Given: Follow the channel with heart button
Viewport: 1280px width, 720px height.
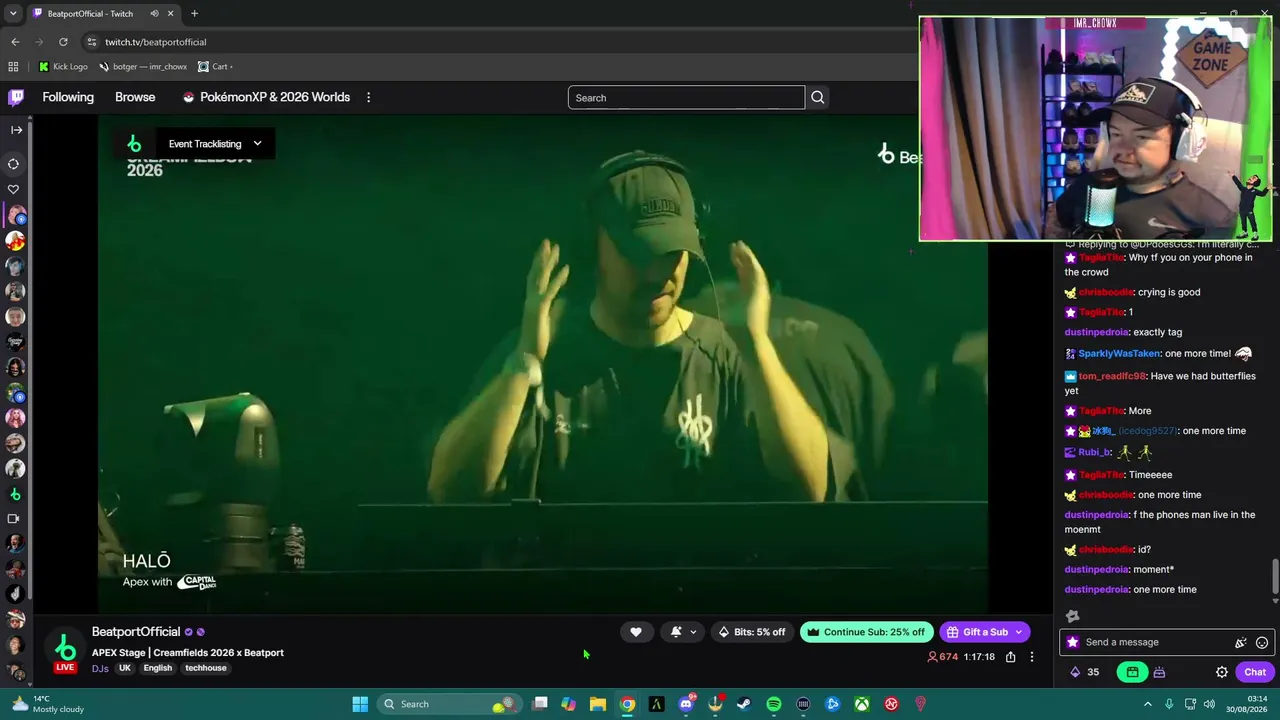Looking at the screenshot, I should (x=636, y=632).
